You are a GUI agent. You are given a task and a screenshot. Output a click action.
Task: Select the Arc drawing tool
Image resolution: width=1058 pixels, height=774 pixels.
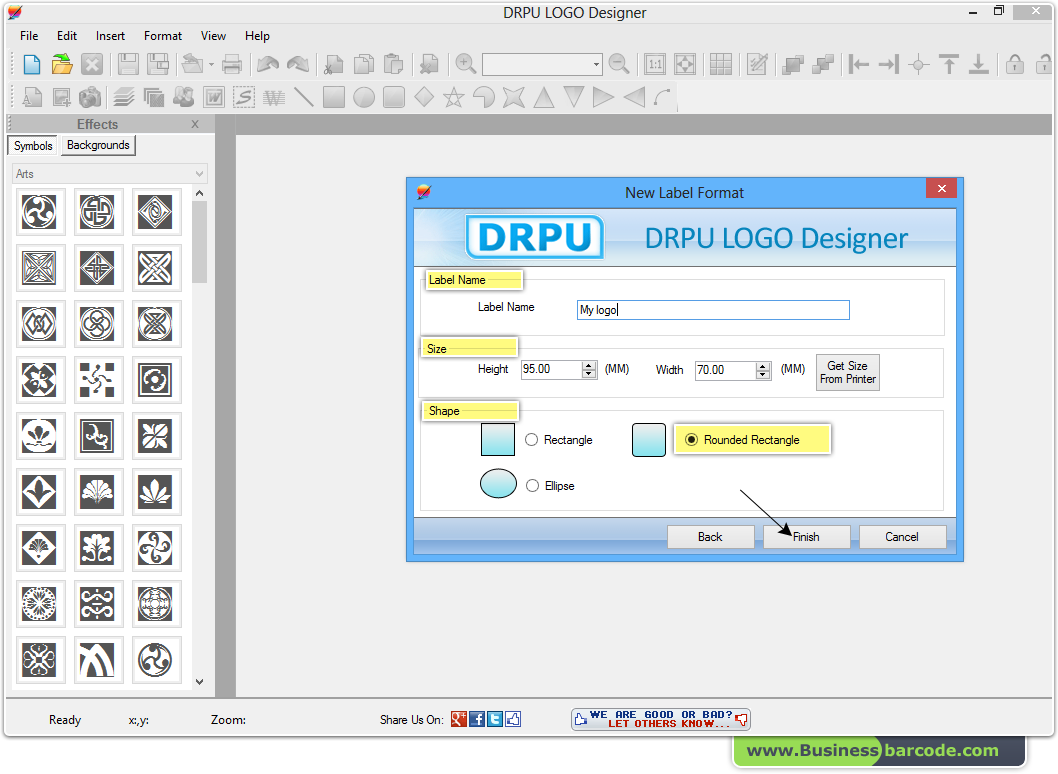pos(663,97)
